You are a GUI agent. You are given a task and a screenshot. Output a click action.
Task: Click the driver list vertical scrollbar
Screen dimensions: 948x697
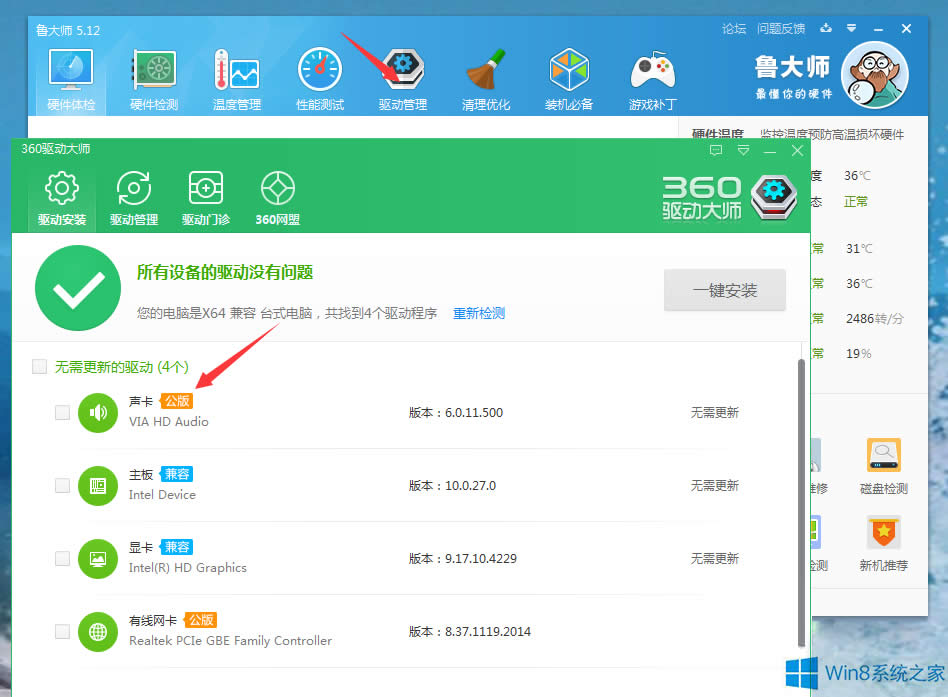point(801,503)
